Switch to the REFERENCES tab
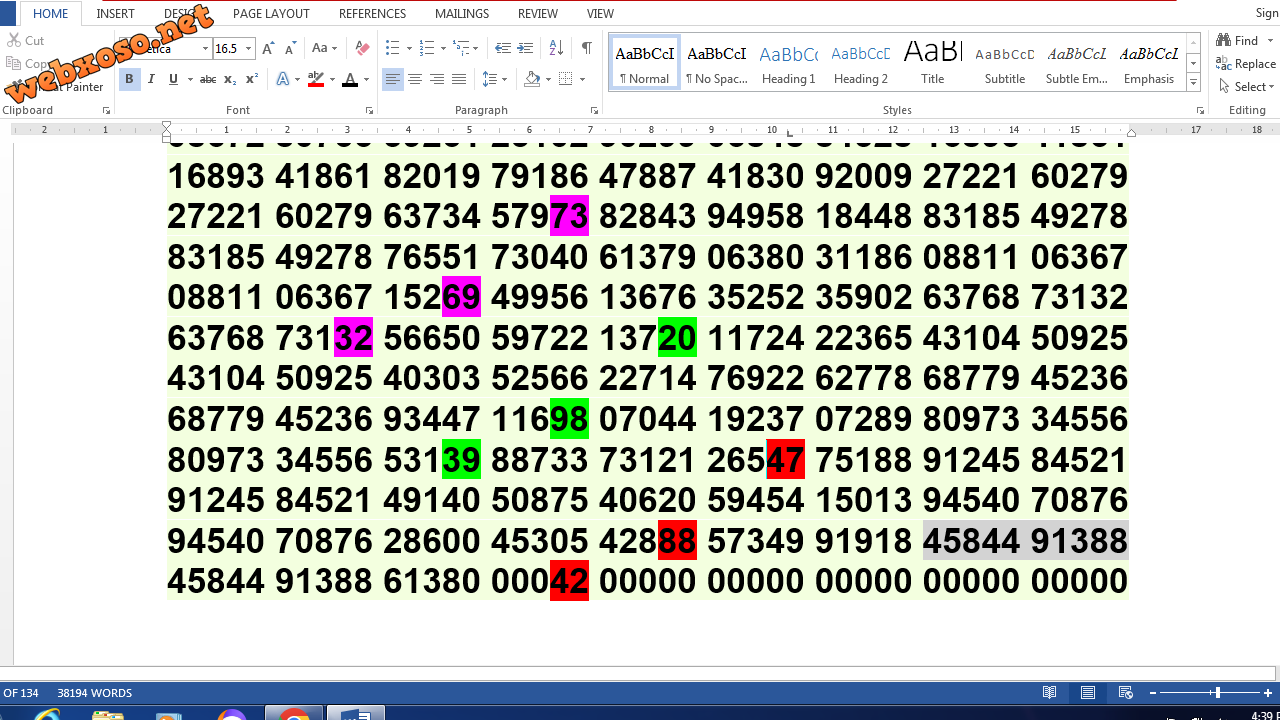1280x720 pixels. pos(372,14)
